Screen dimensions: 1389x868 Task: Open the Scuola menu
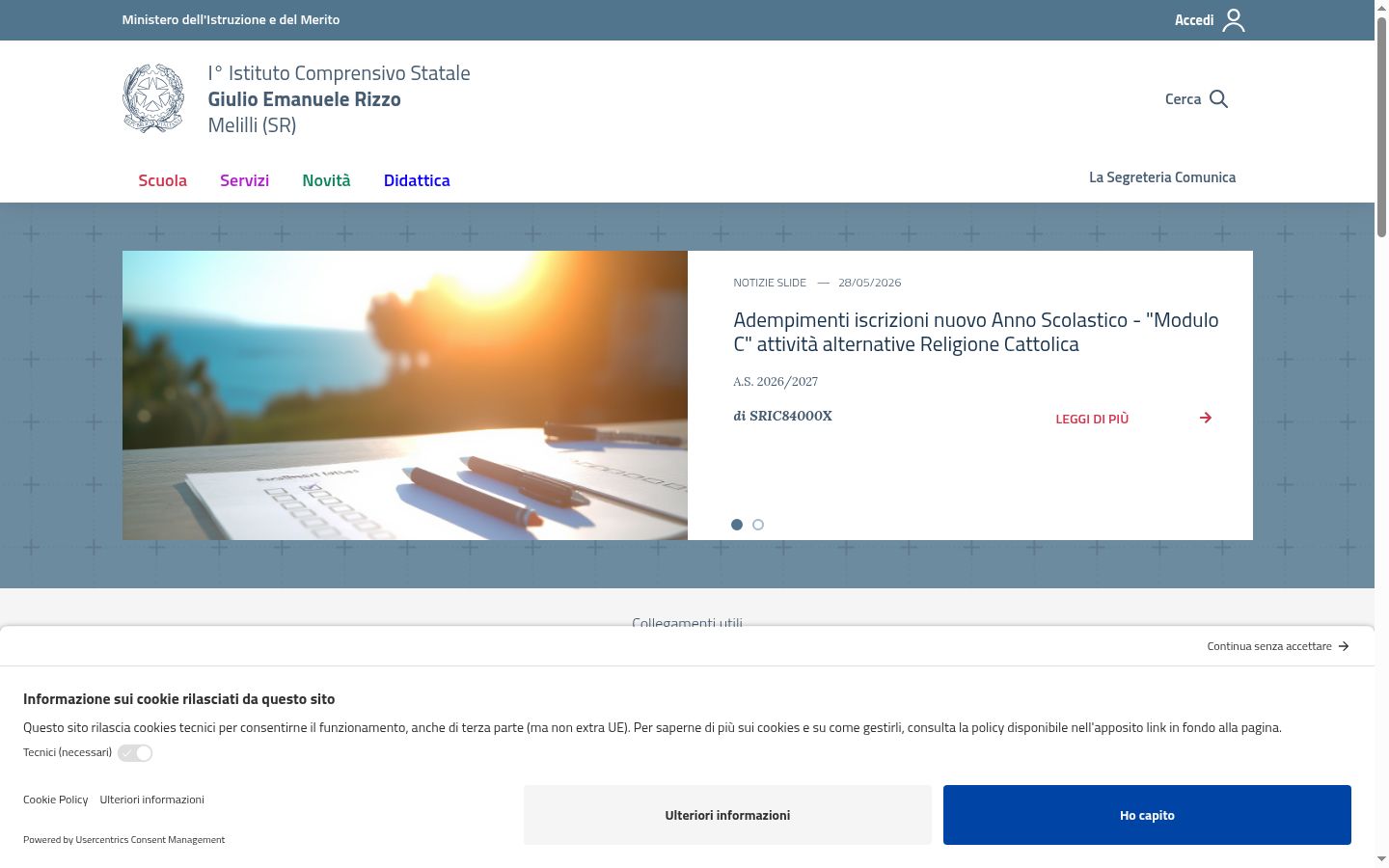162,180
